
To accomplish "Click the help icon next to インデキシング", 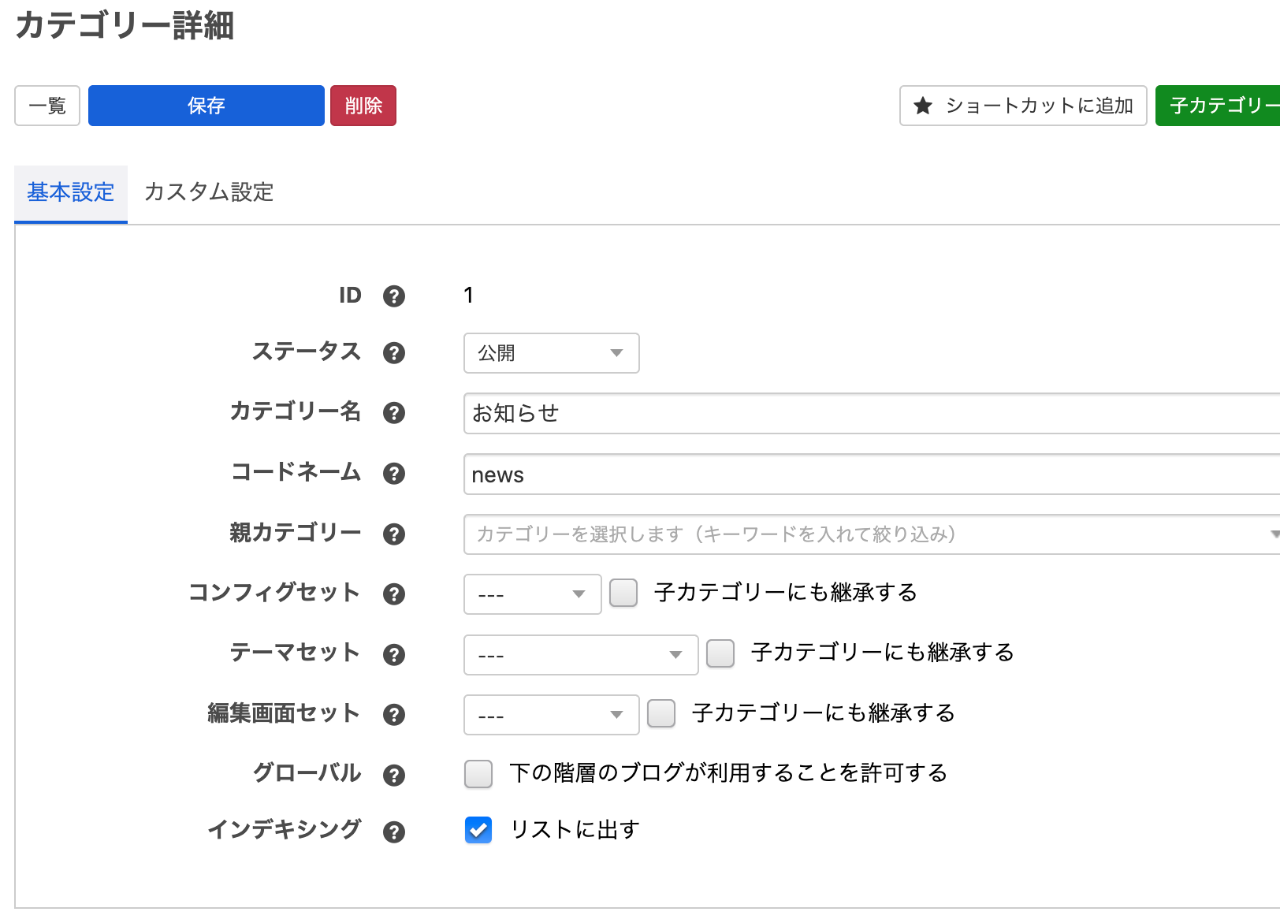I will pyautogui.click(x=394, y=831).
